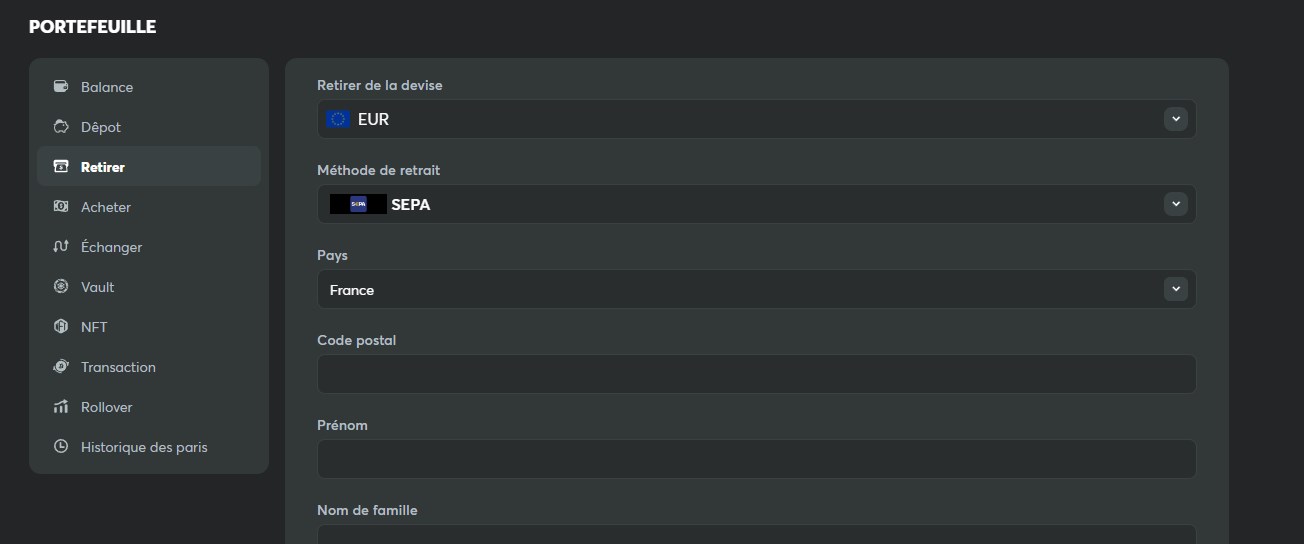Open the Dépot section label
Screen dimensions: 1304x544
(101, 127)
